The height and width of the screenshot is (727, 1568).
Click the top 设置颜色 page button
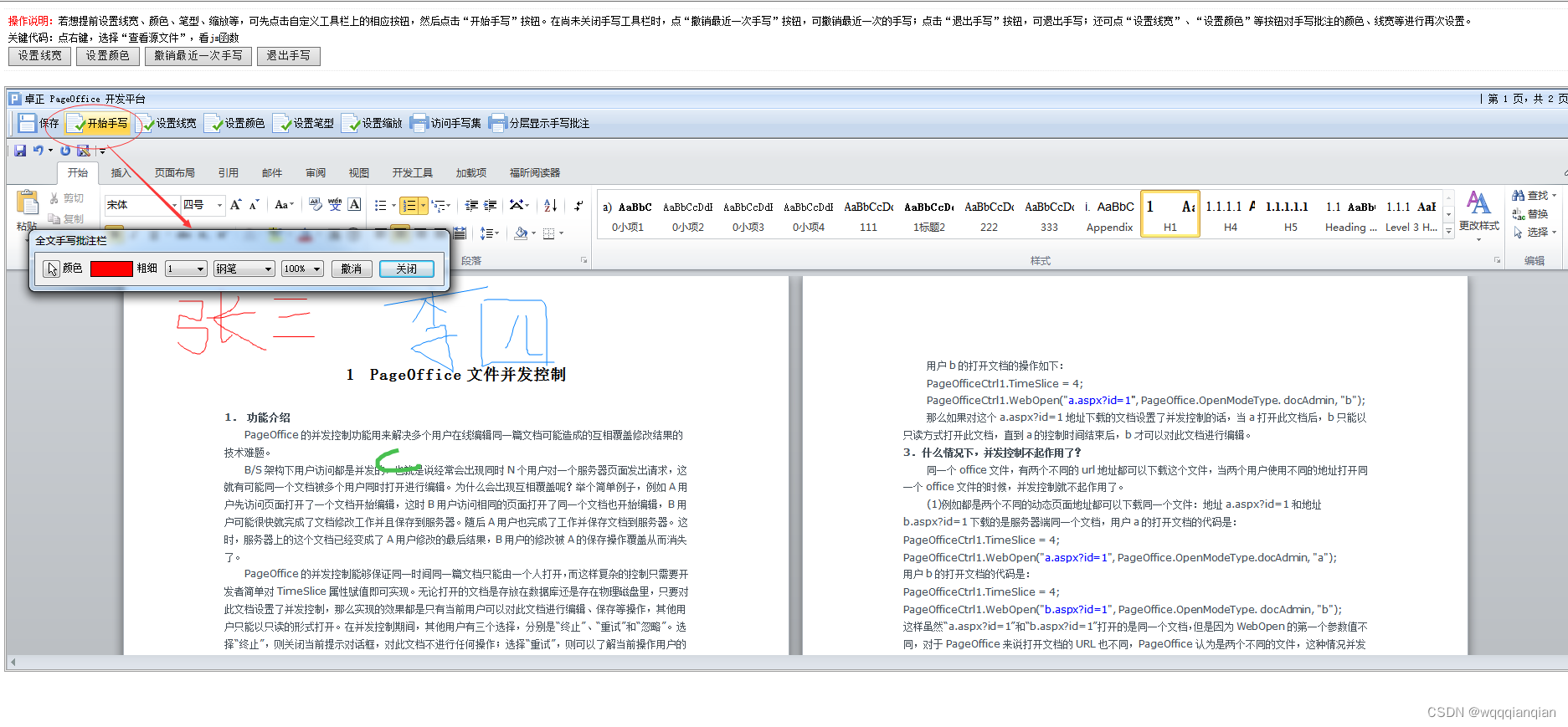point(108,56)
